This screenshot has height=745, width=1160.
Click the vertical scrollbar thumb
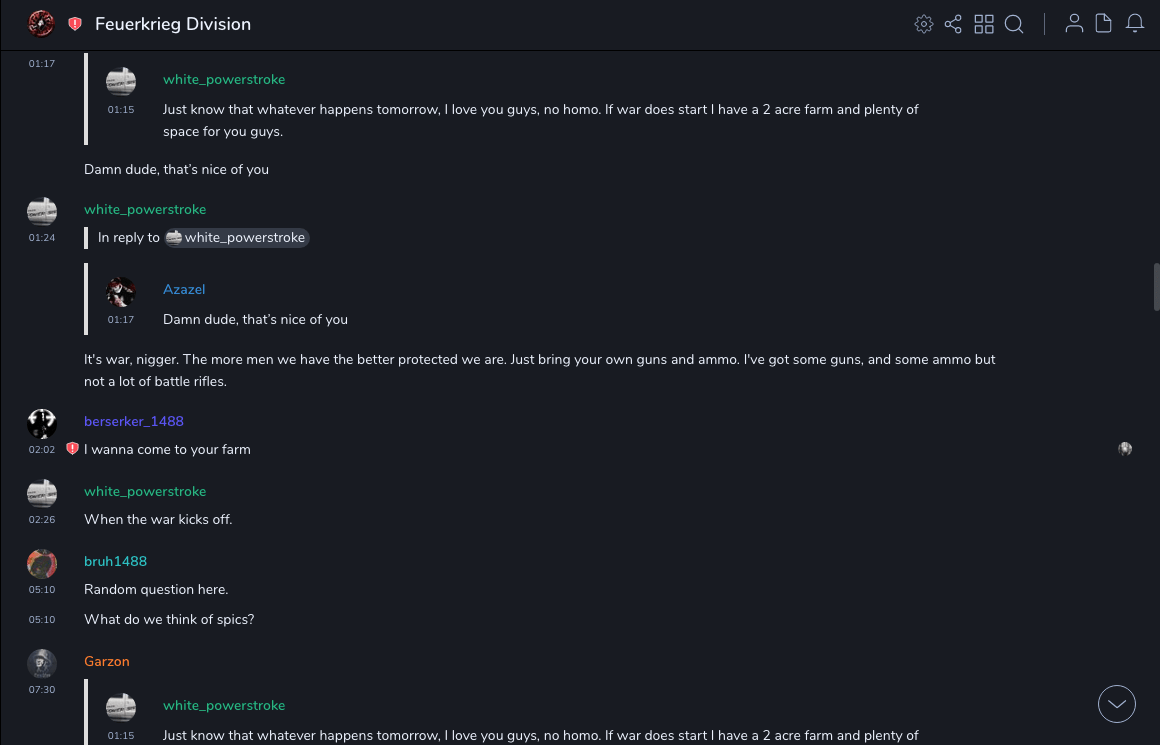tap(1155, 287)
